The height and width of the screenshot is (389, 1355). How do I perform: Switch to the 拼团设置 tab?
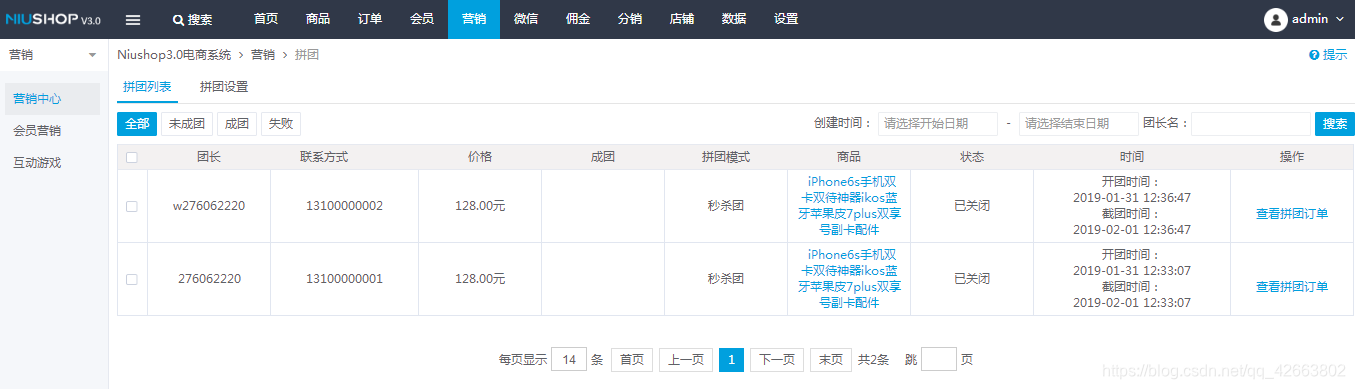pos(224,87)
